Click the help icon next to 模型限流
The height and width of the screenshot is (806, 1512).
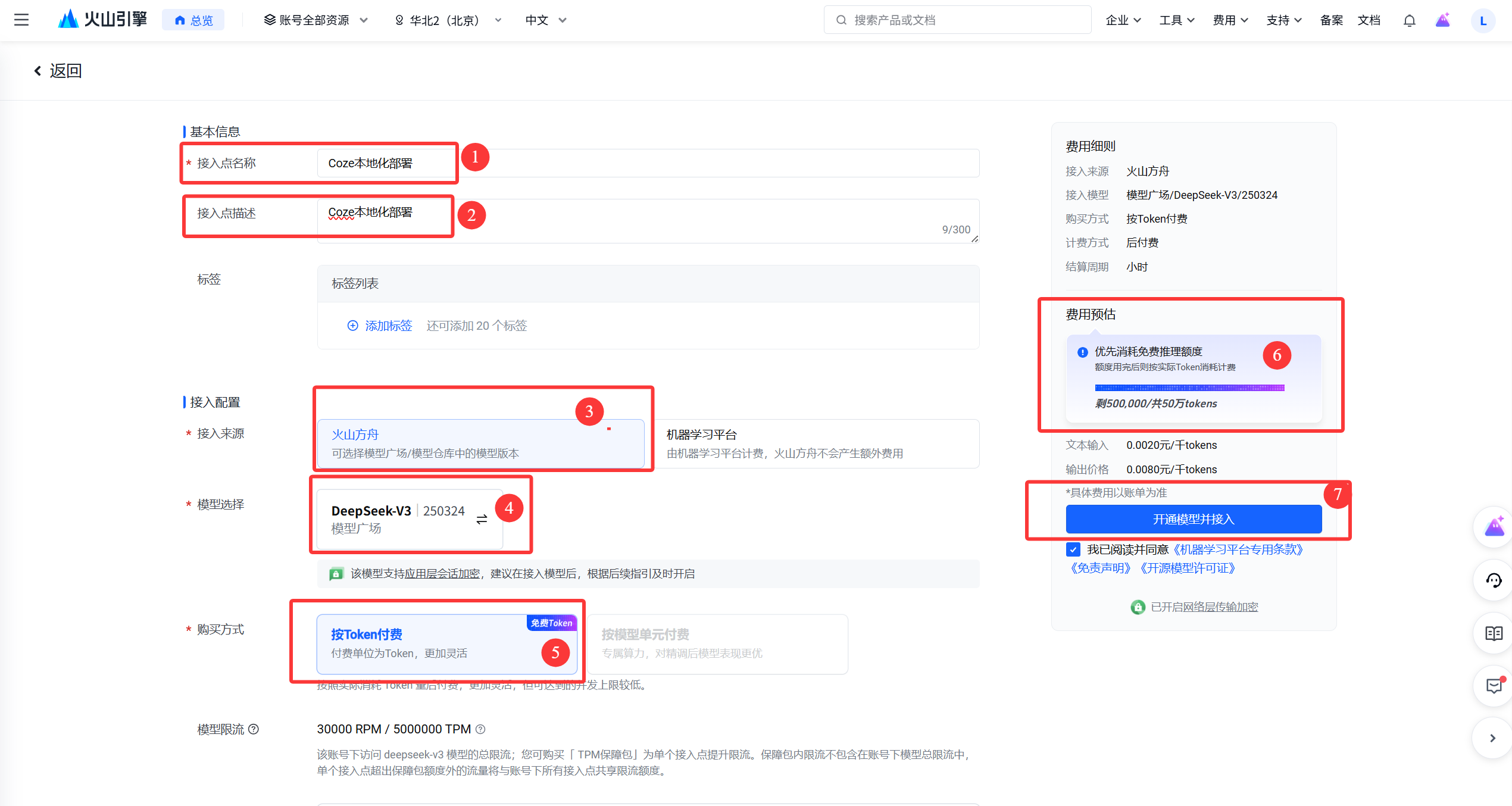tap(254, 729)
